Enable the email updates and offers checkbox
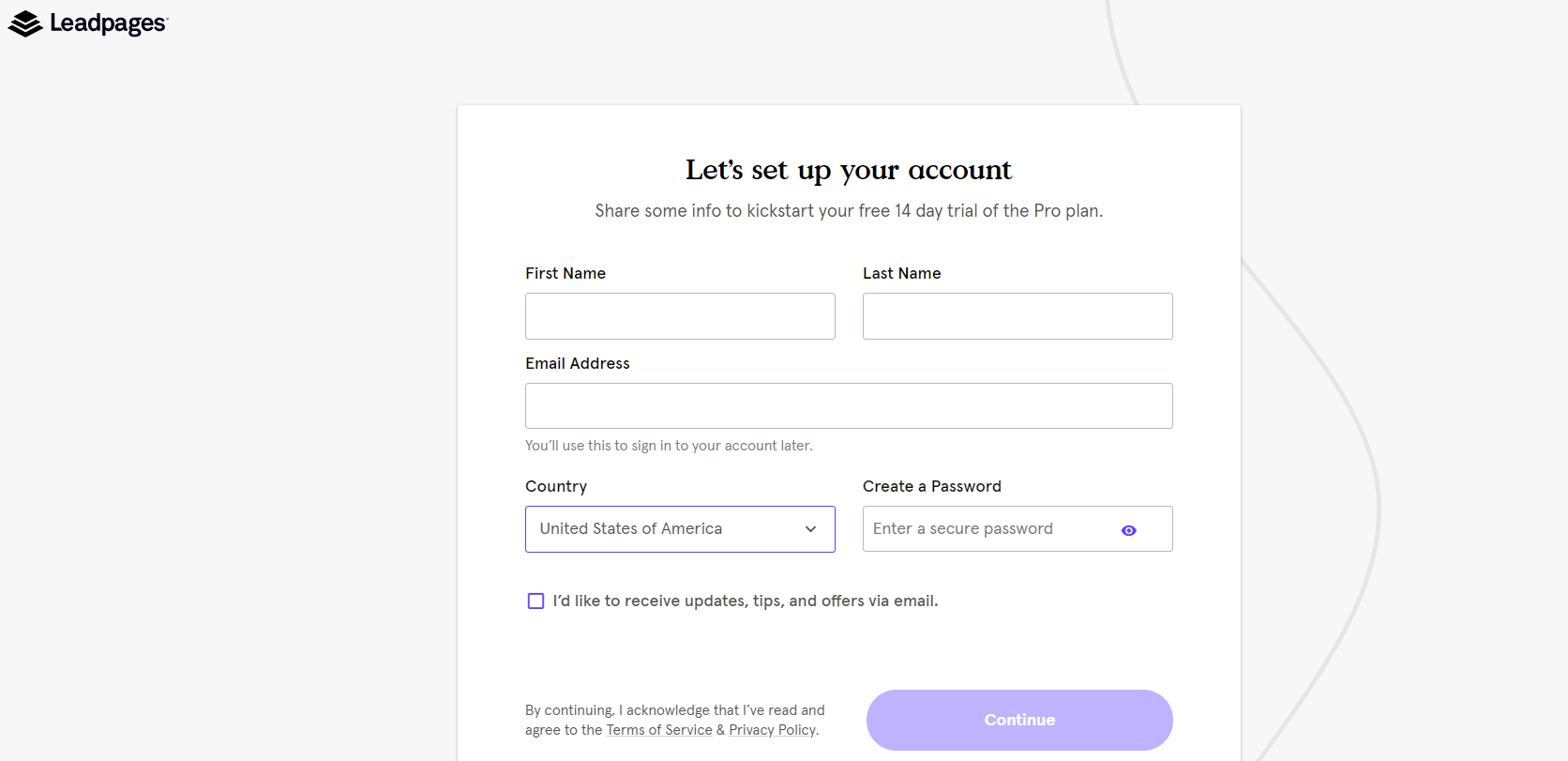Viewport: 1568px width, 761px height. [x=535, y=601]
